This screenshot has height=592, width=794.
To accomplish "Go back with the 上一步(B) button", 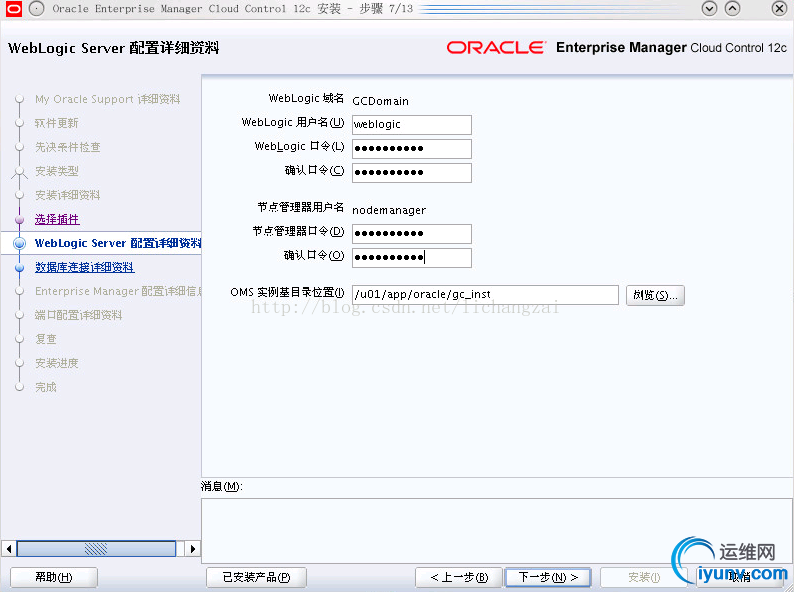I will 459,577.
